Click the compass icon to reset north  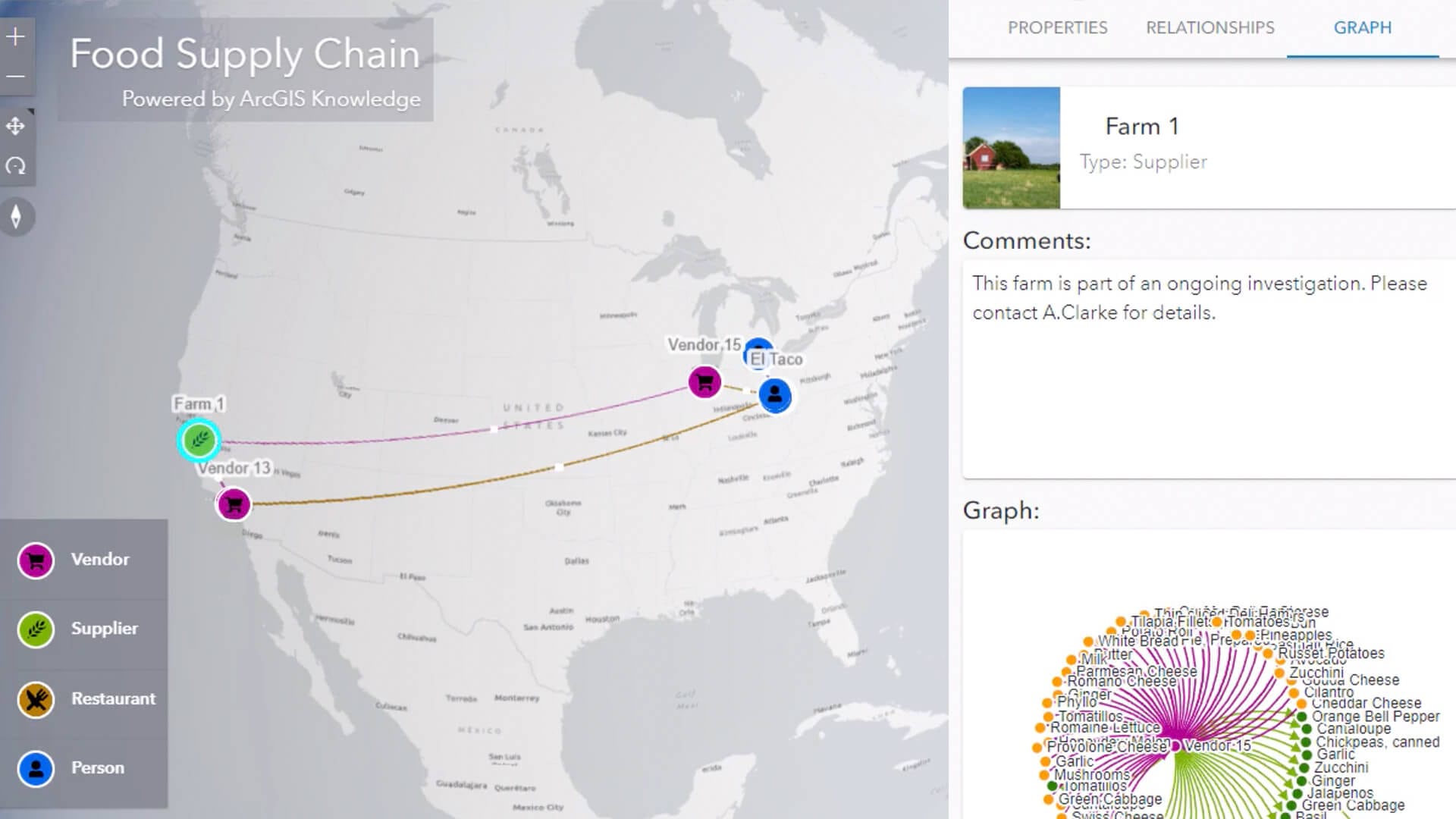pyautogui.click(x=17, y=216)
